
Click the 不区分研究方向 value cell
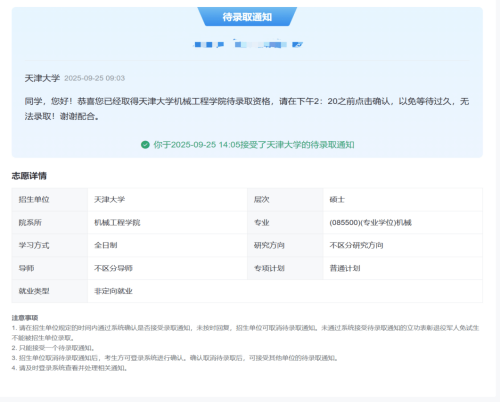pyautogui.click(x=403, y=245)
